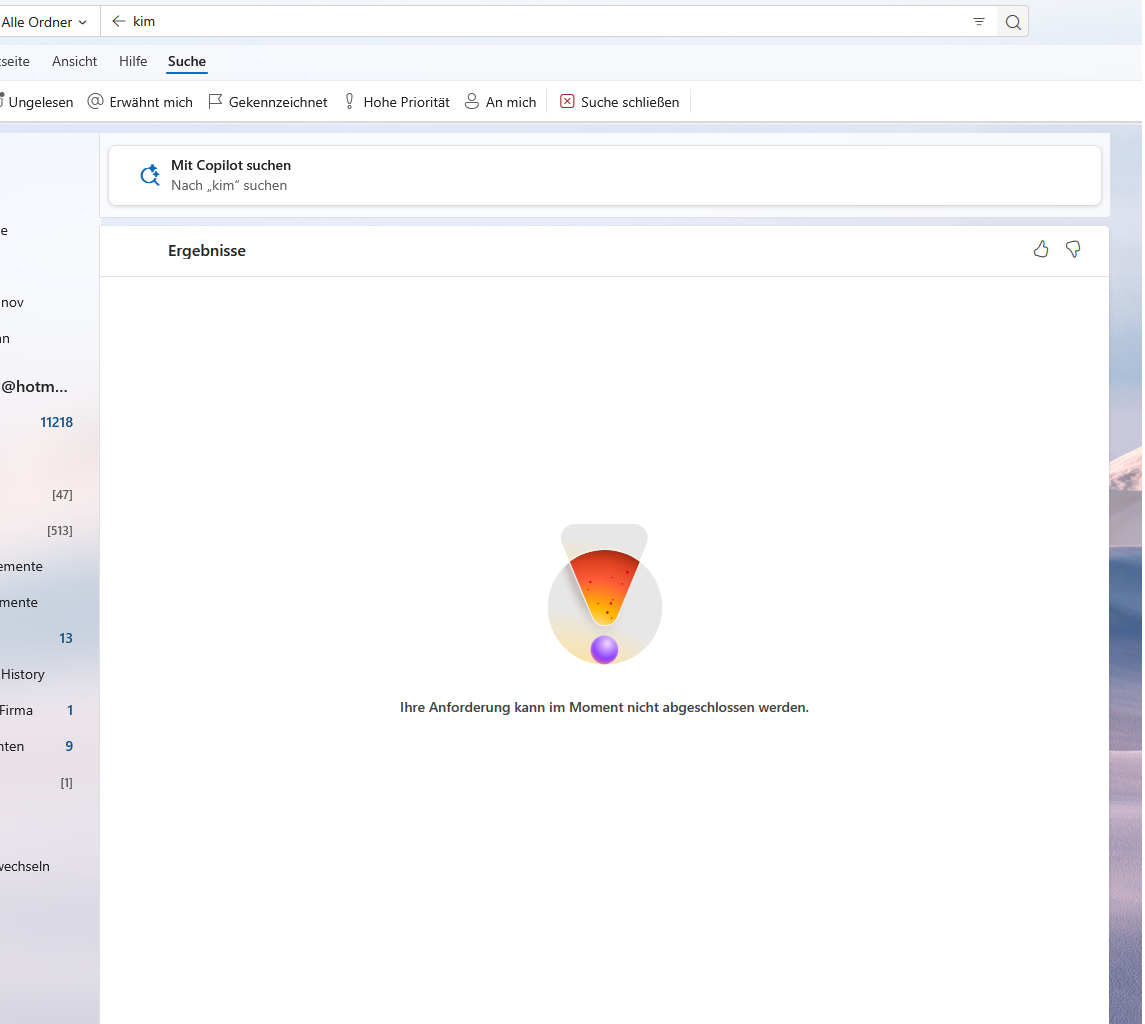Screen dimensions: 1145x1024
Task: Open the search filter options icon
Action: (979, 22)
